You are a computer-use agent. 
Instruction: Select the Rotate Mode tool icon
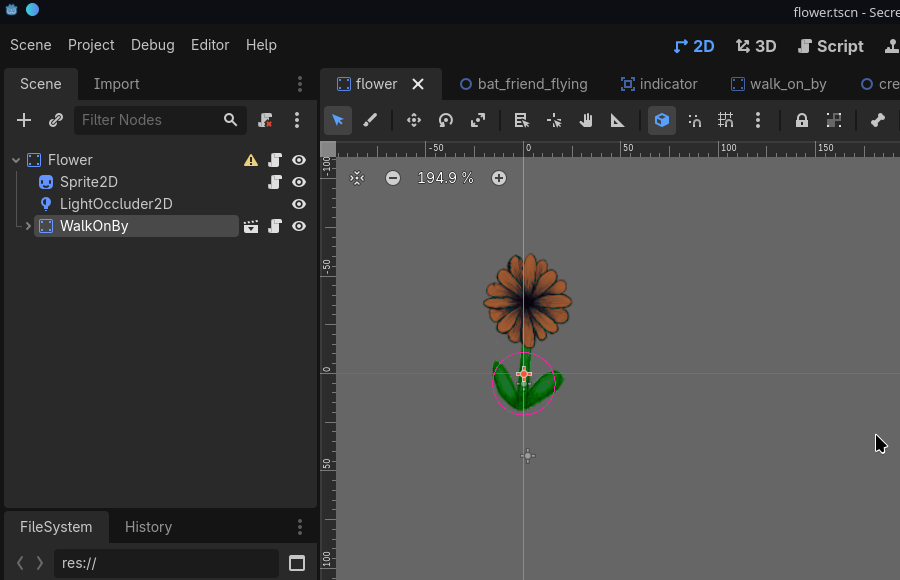click(446, 120)
